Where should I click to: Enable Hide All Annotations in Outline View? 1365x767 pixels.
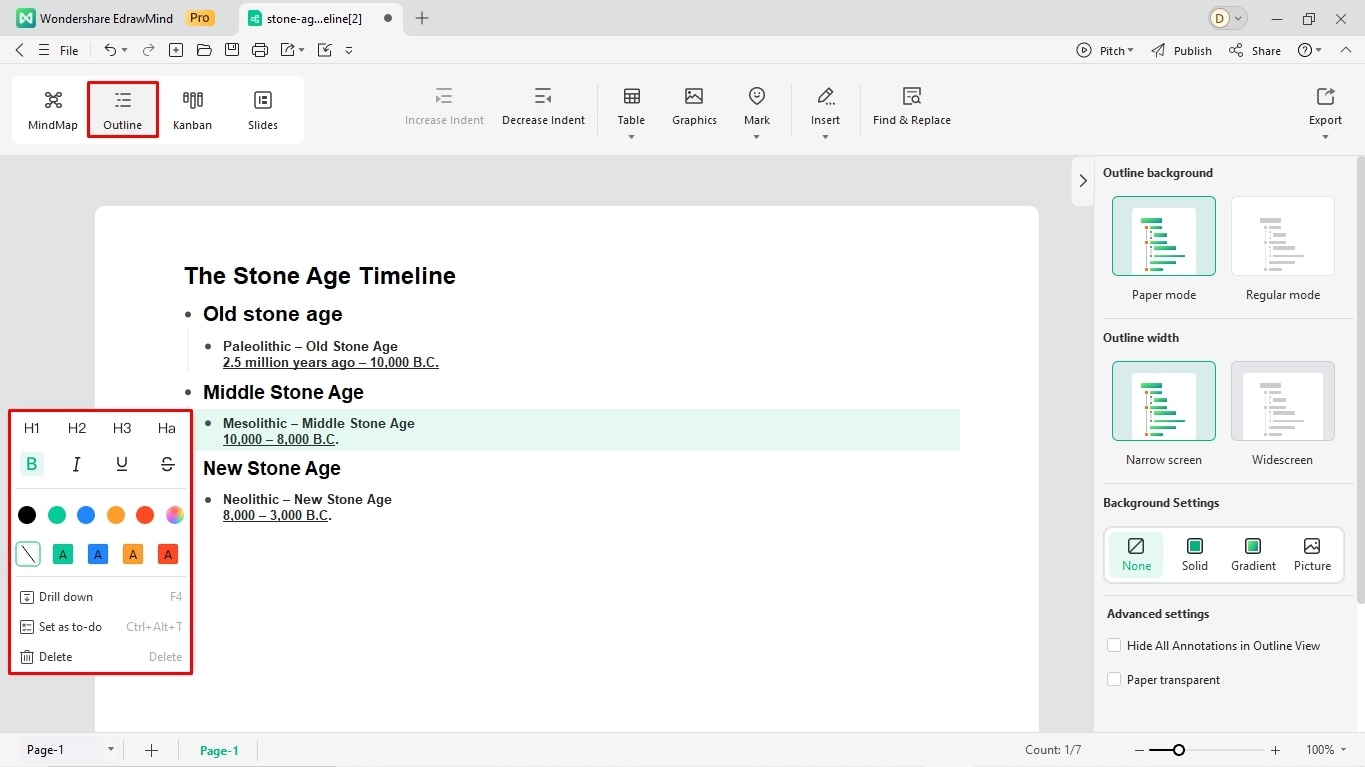click(1114, 646)
